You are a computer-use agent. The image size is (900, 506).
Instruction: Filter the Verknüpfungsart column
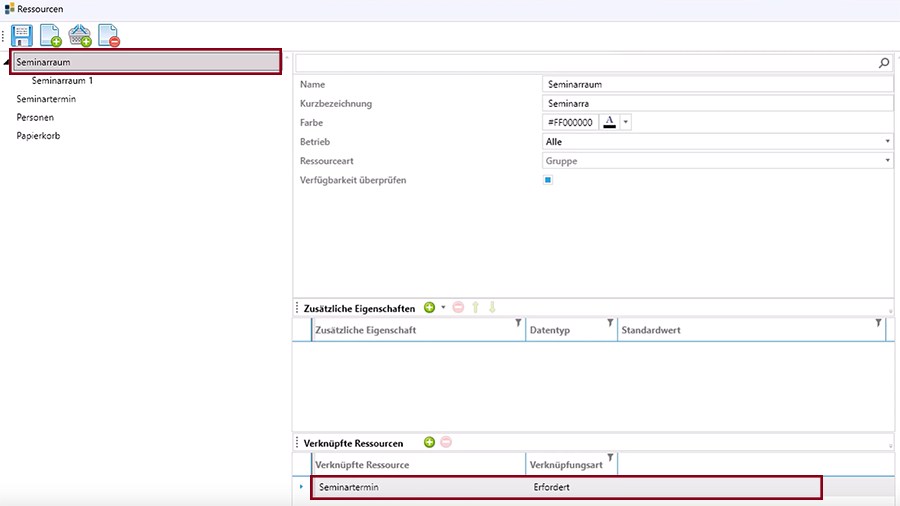(x=610, y=458)
